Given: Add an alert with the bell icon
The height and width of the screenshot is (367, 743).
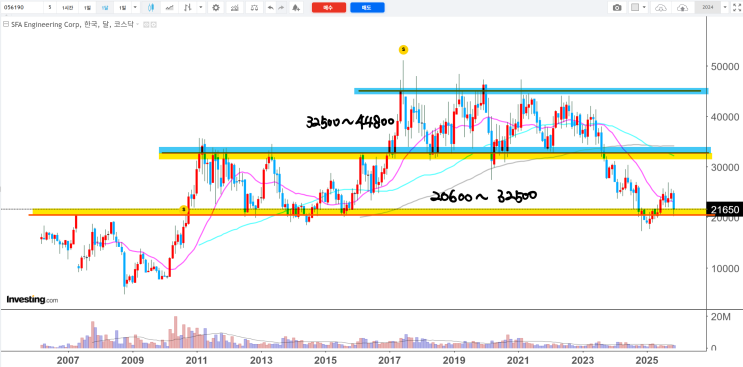Looking at the screenshot, I should 296,8.
